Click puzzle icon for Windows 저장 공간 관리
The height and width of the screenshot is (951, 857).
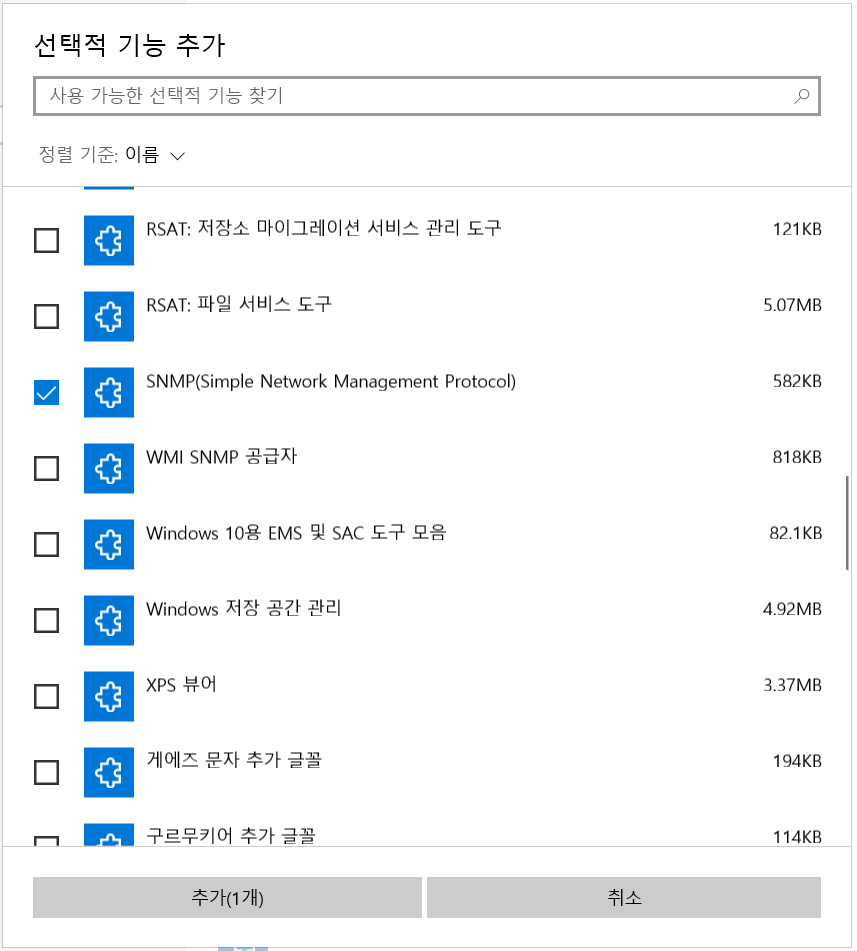[x=109, y=620]
